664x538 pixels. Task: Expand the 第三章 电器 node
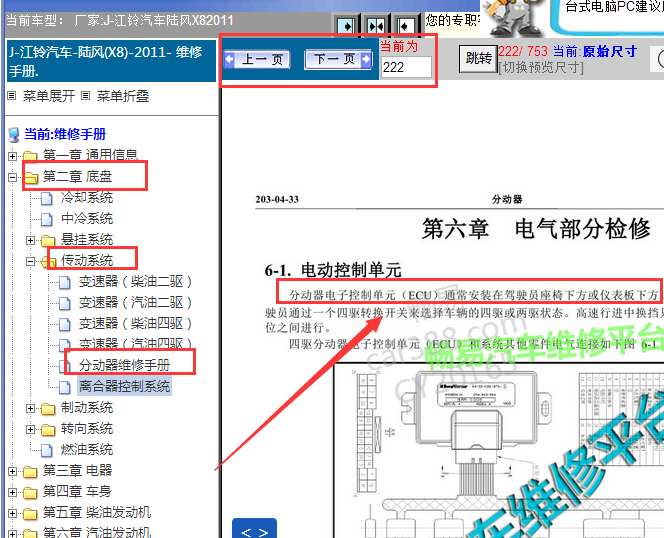click(x=12, y=471)
